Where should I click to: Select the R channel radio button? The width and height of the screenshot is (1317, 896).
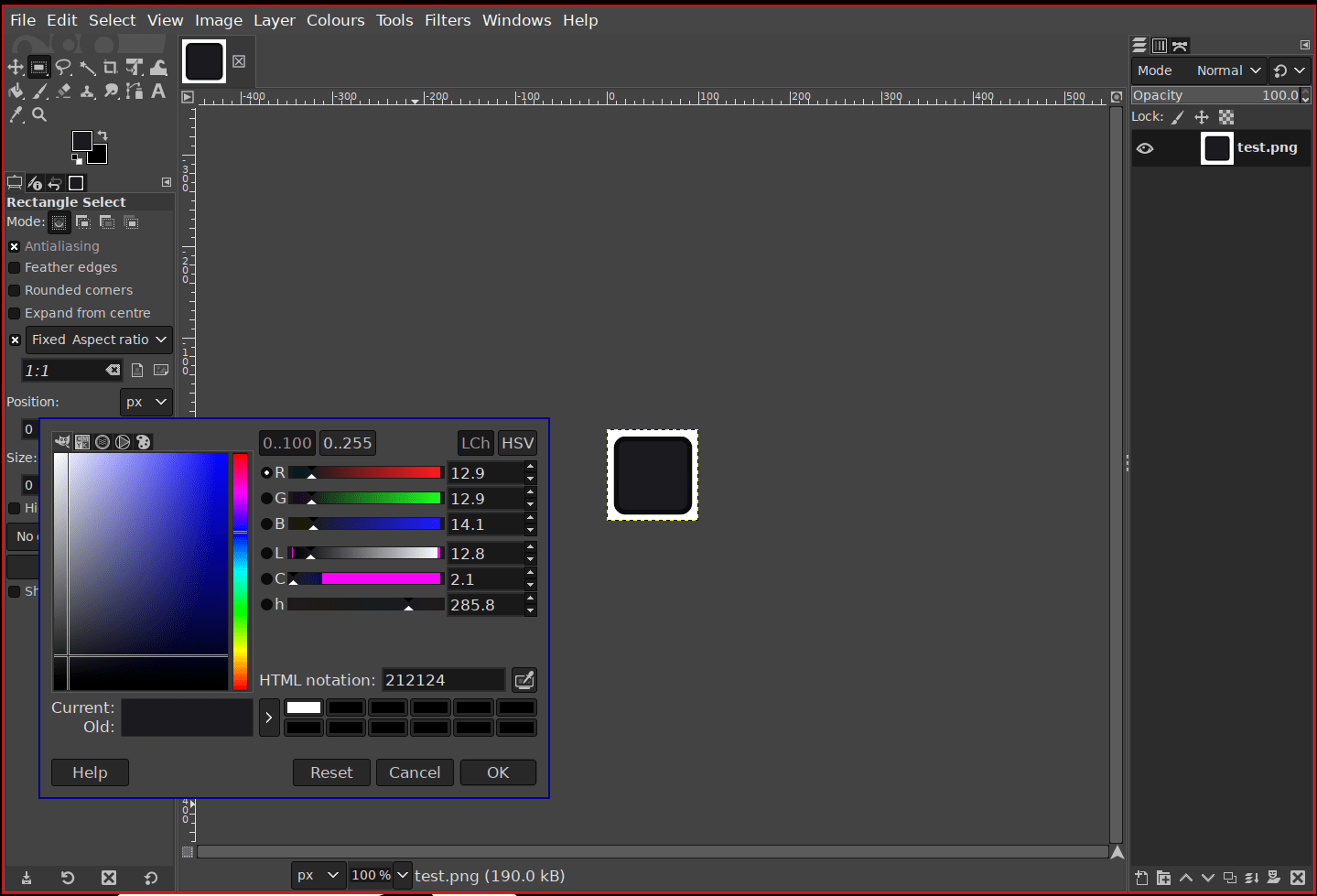(x=266, y=473)
